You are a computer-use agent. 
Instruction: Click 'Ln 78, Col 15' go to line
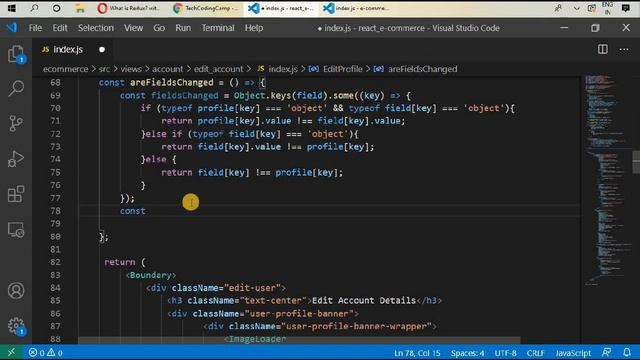pyautogui.click(x=417, y=353)
